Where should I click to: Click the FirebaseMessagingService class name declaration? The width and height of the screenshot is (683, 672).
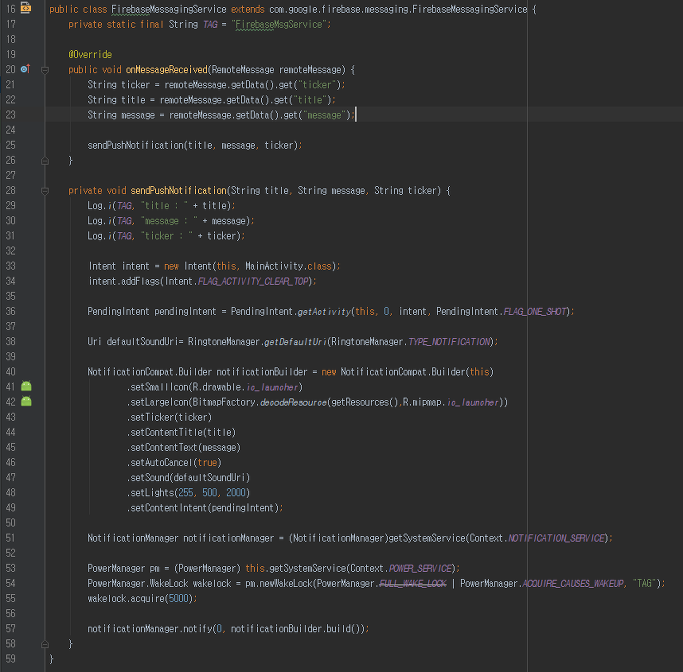(169, 9)
